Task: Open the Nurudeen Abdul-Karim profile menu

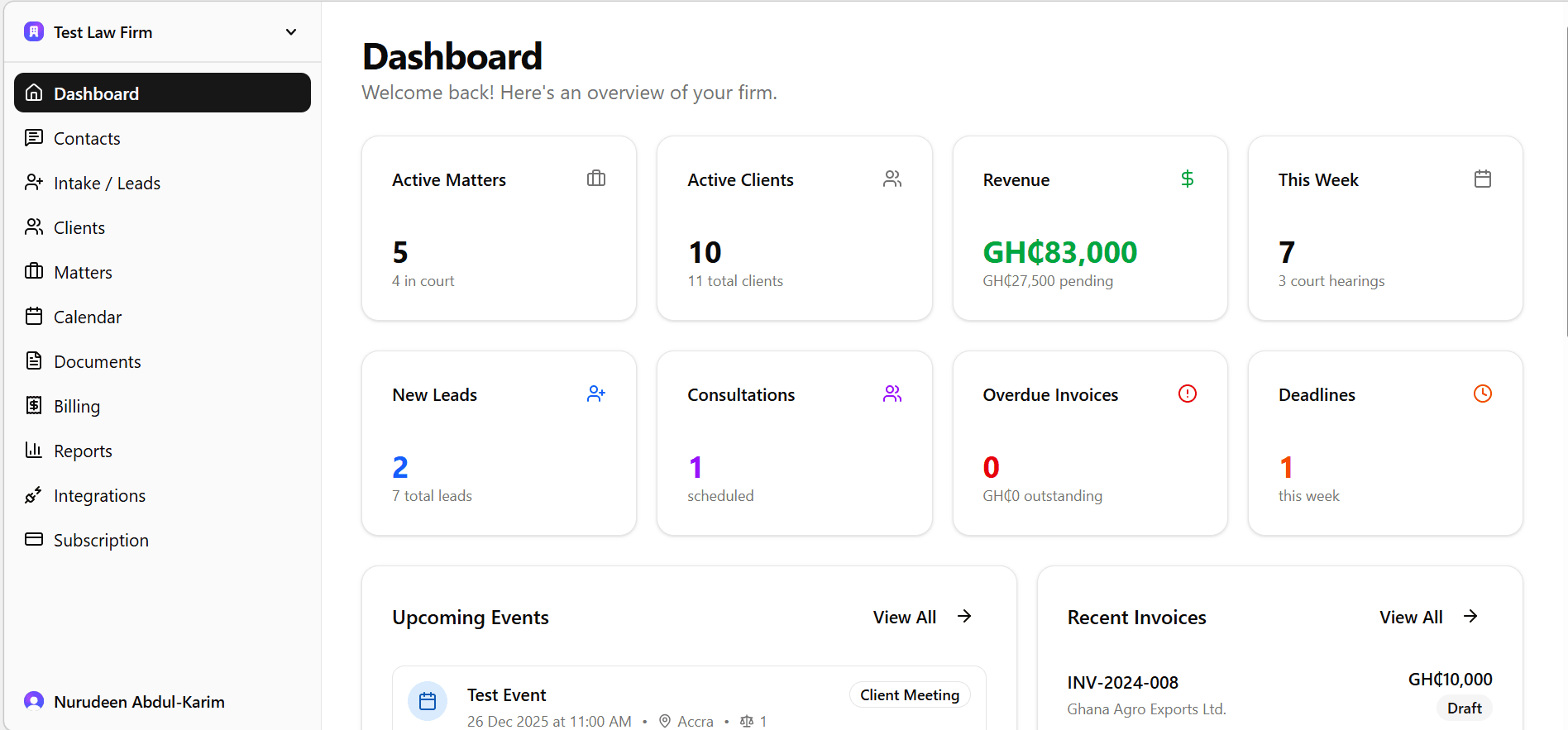Action: tap(162, 701)
